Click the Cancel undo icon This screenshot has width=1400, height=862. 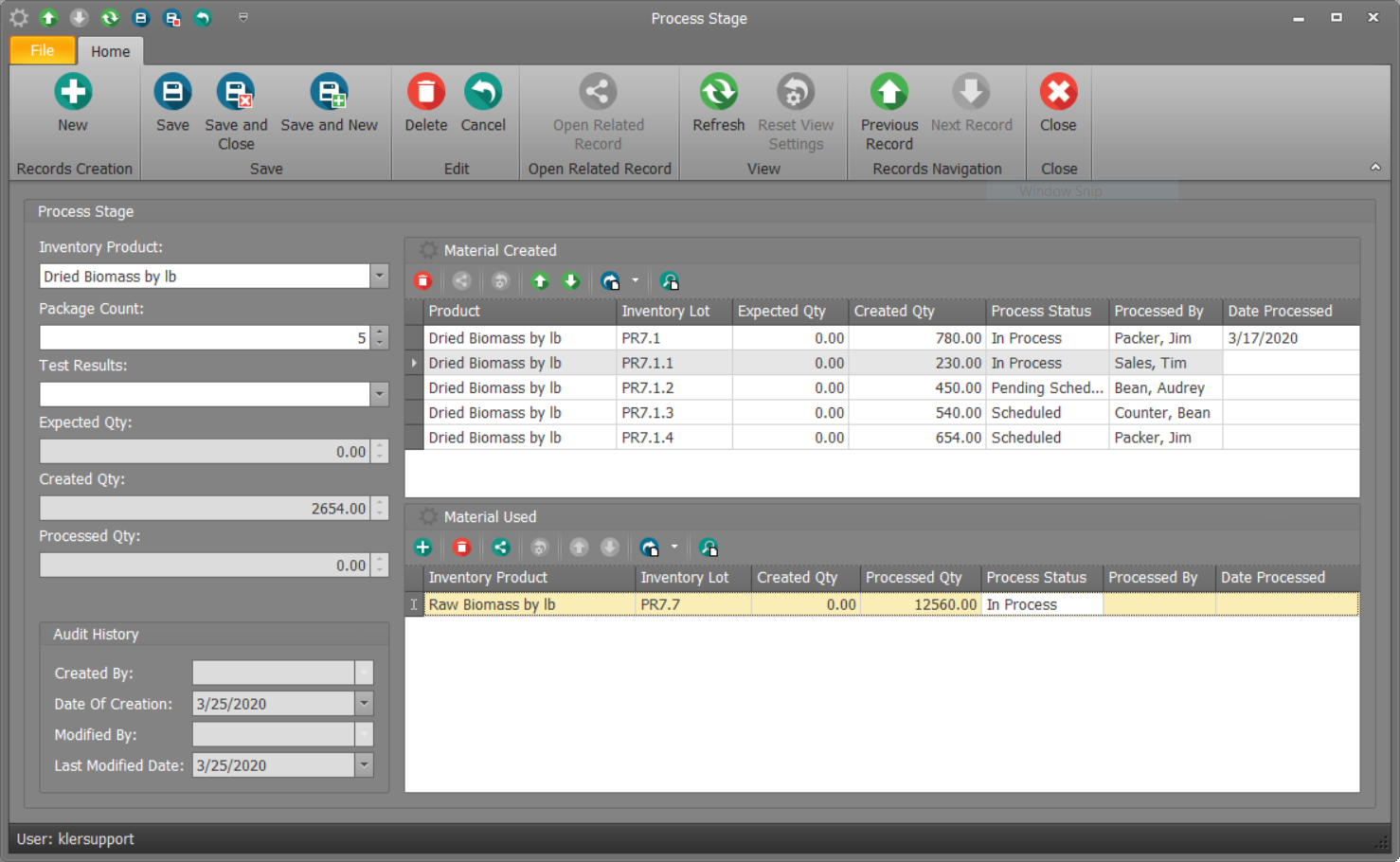(x=483, y=93)
